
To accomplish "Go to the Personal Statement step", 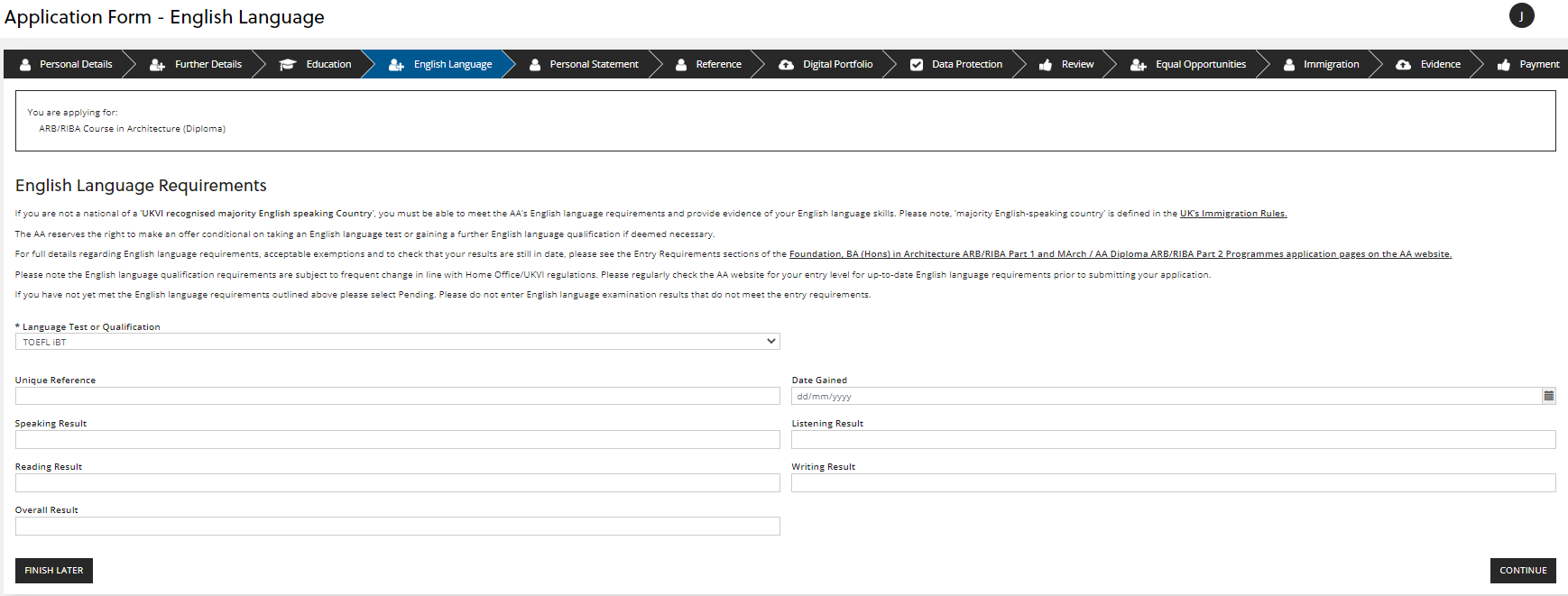I will (594, 65).
